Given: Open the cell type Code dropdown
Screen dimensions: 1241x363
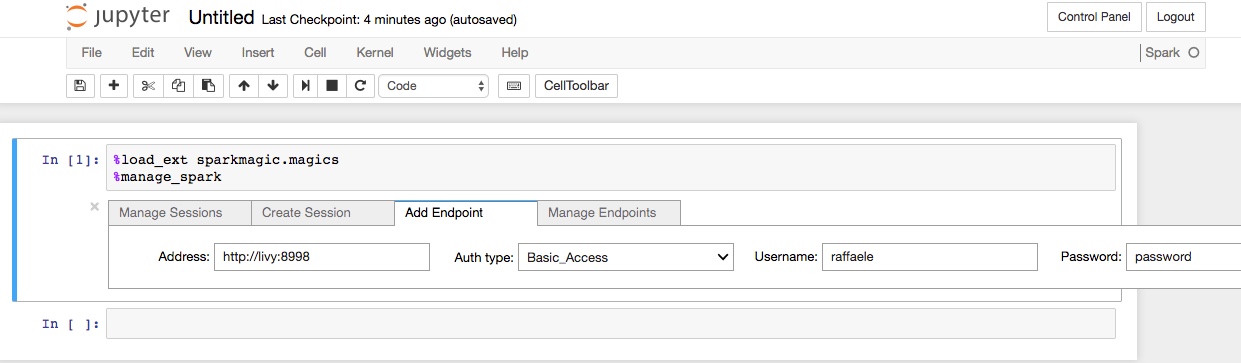Looking at the screenshot, I should (434, 86).
